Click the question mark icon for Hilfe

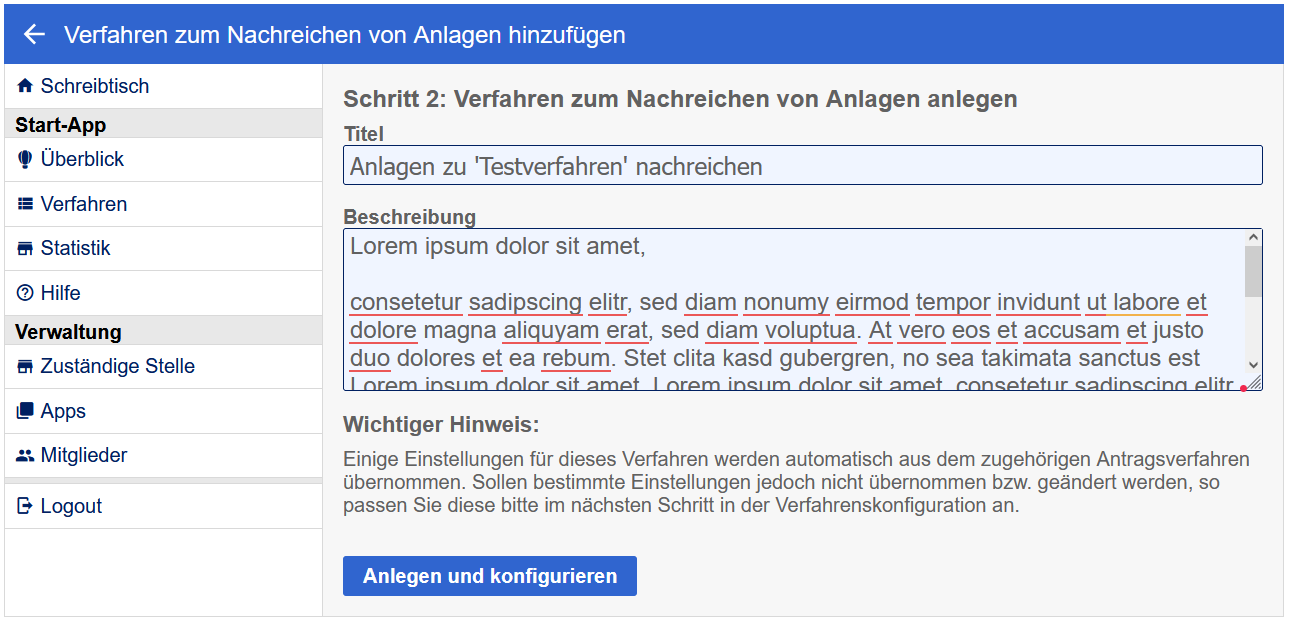pos(25,293)
